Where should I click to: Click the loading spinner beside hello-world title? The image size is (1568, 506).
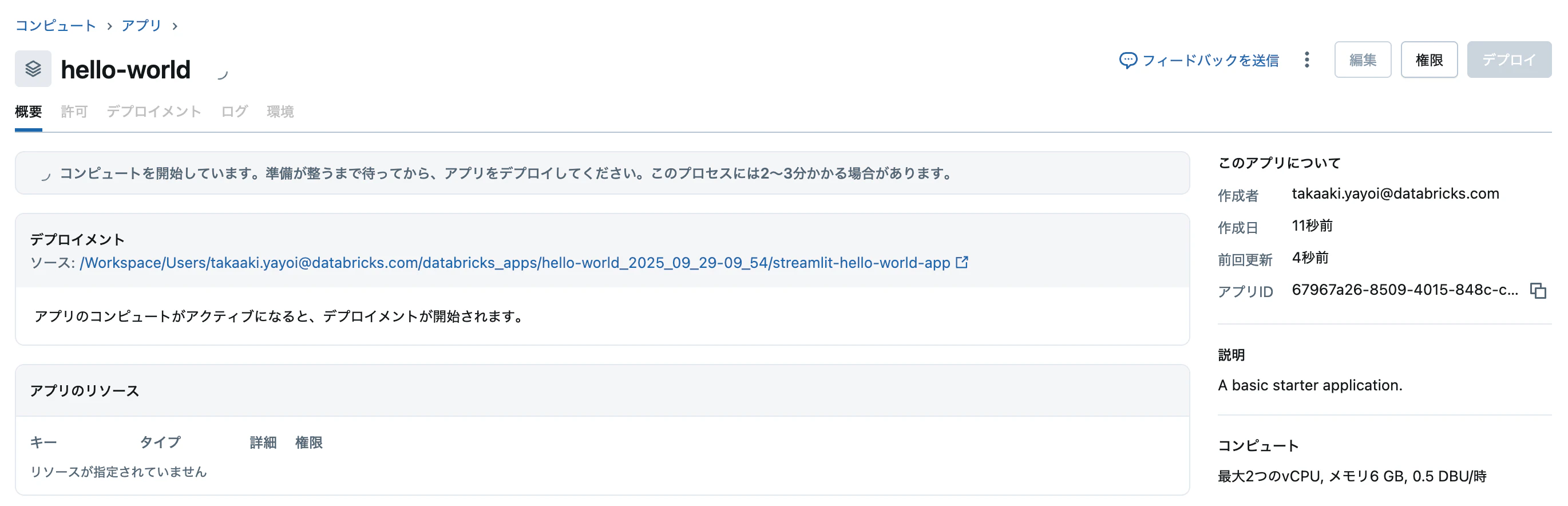click(x=222, y=74)
